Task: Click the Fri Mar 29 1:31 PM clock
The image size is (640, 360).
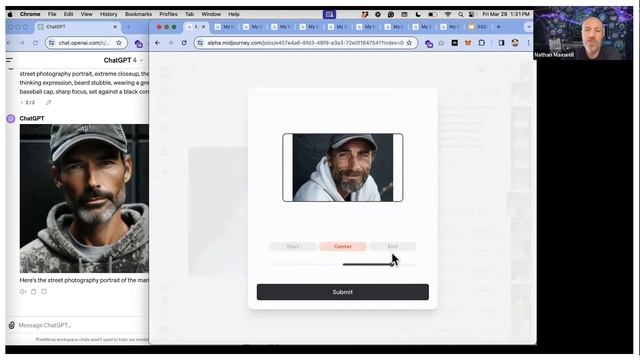Action: 506,14
